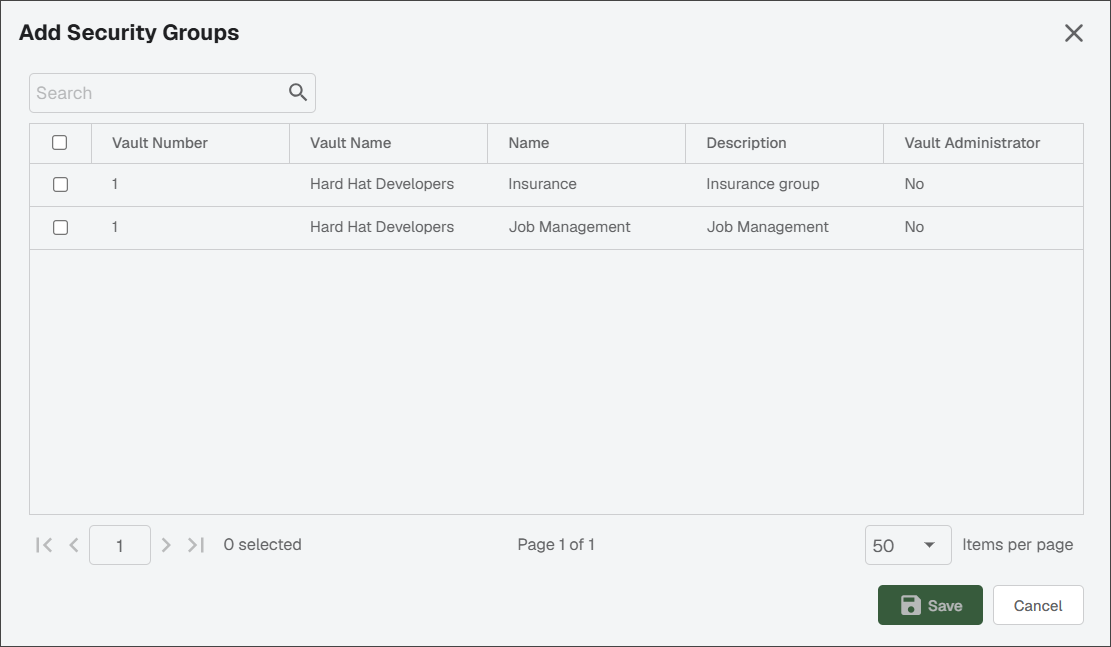Click the Page 1 of 1 label
1111x647 pixels.
pyautogui.click(x=556, y=544)
